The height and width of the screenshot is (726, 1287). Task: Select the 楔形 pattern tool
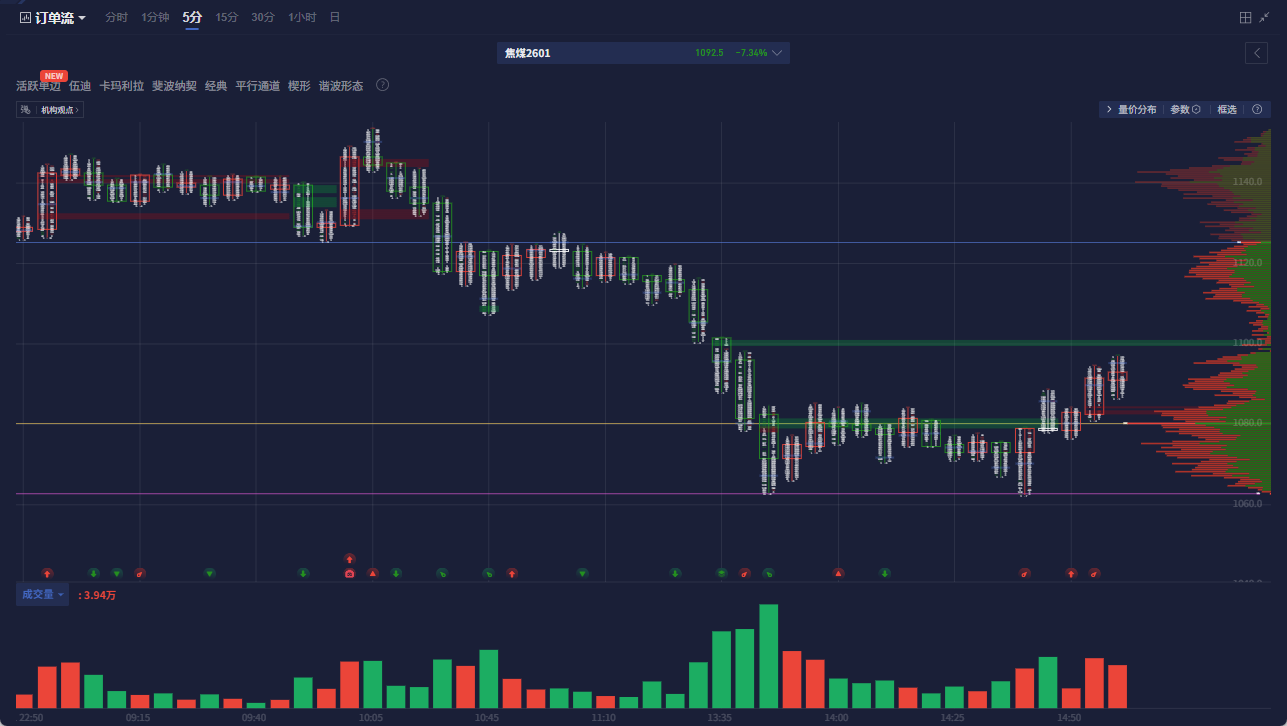point(299,86)
